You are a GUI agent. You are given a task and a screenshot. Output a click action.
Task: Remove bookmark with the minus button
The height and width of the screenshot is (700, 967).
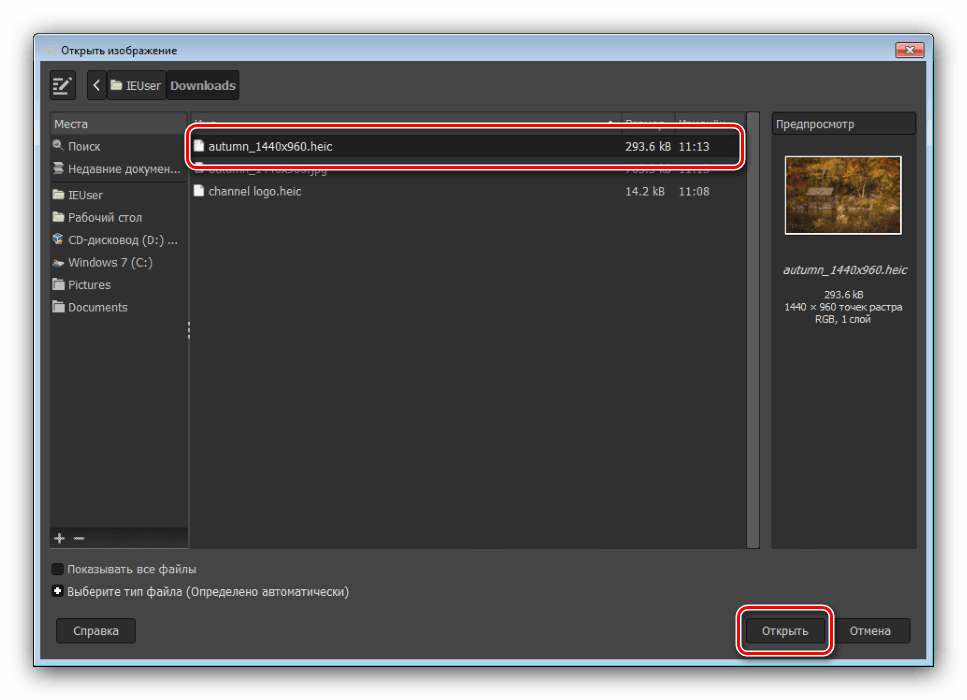79,538
